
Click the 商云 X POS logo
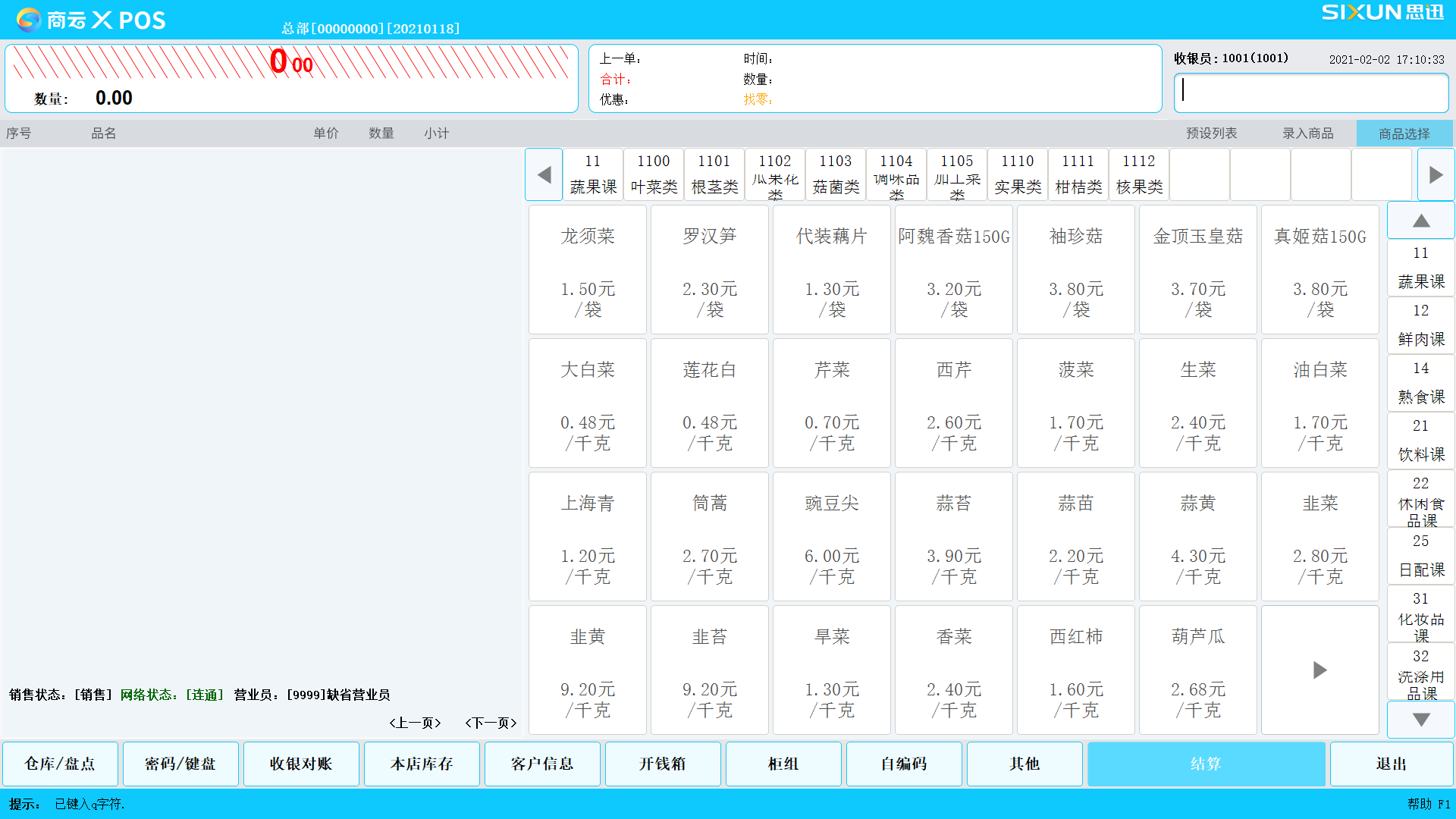91,20
